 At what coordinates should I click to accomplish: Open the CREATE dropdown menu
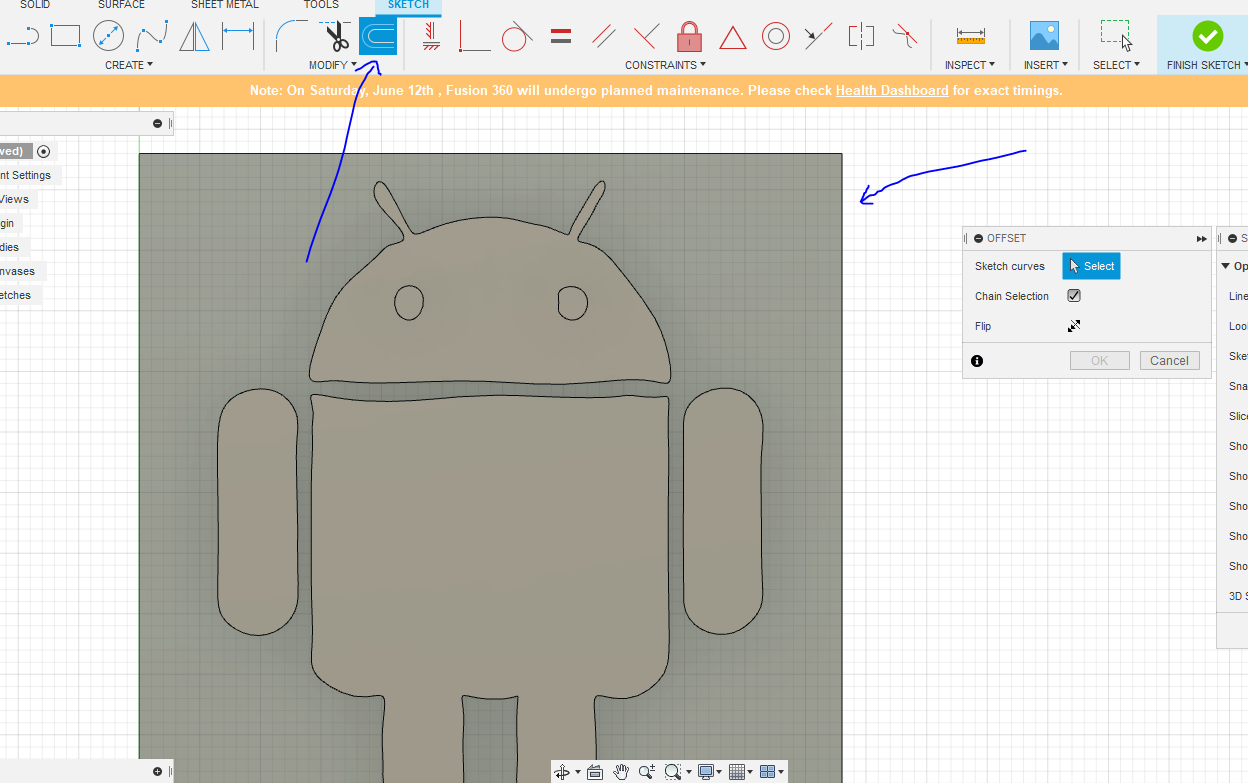[129, 65]
